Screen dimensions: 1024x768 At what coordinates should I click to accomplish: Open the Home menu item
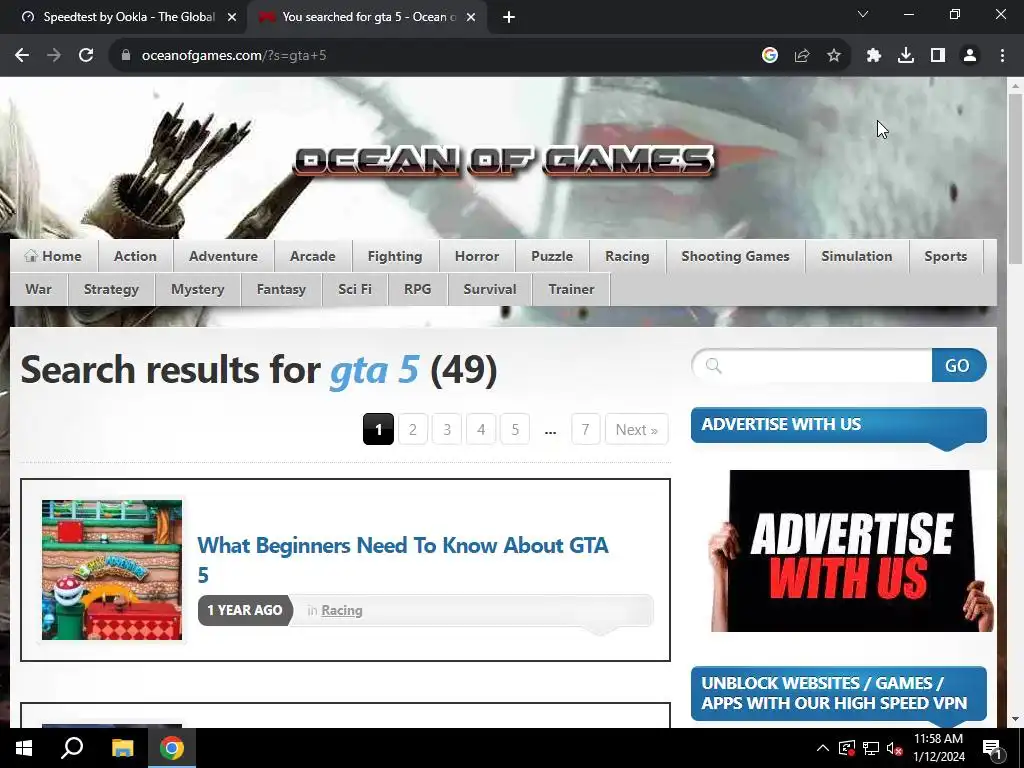(x=54, y=256)
